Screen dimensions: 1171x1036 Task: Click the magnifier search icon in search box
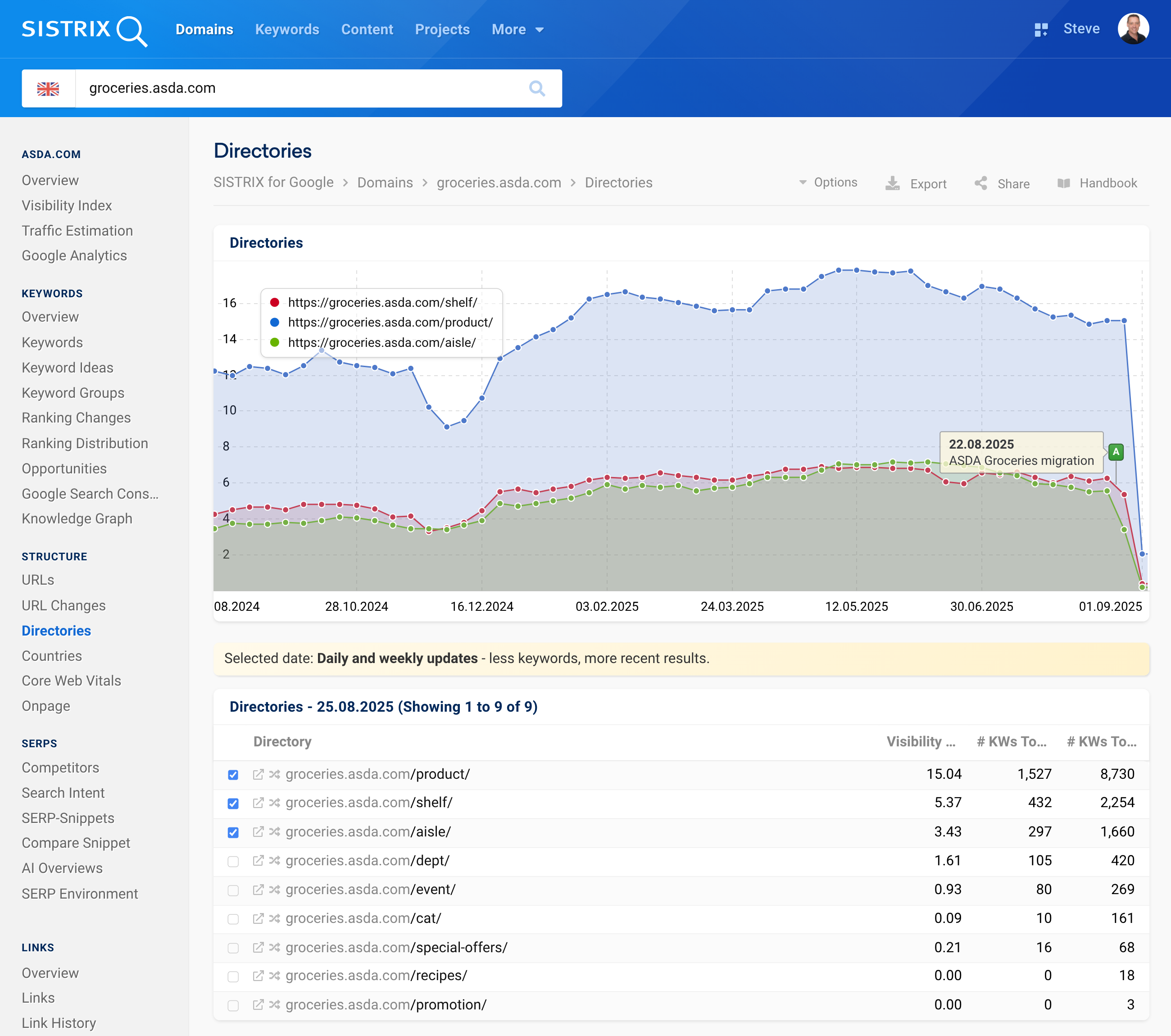537,88
